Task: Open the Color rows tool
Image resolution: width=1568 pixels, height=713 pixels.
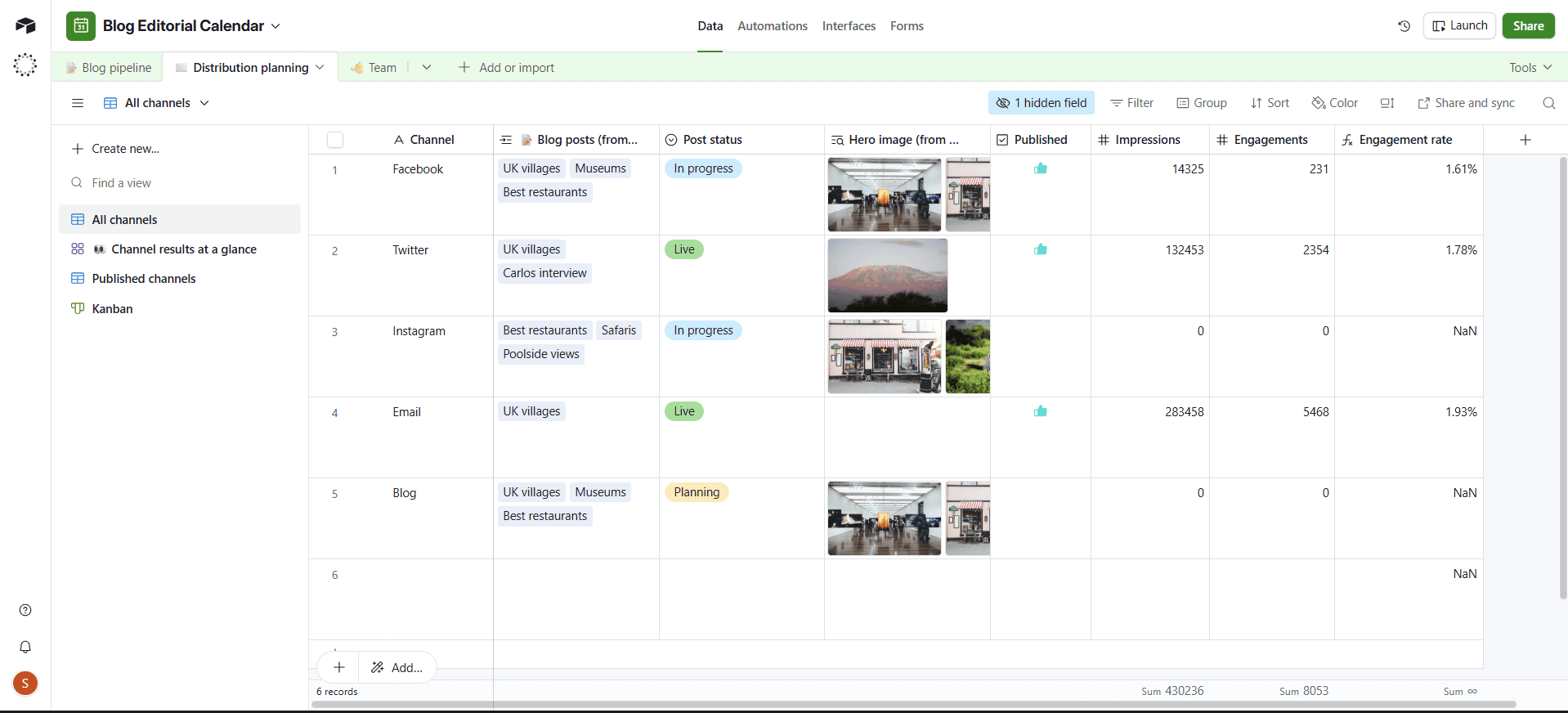Action: tap(1335, 103)
